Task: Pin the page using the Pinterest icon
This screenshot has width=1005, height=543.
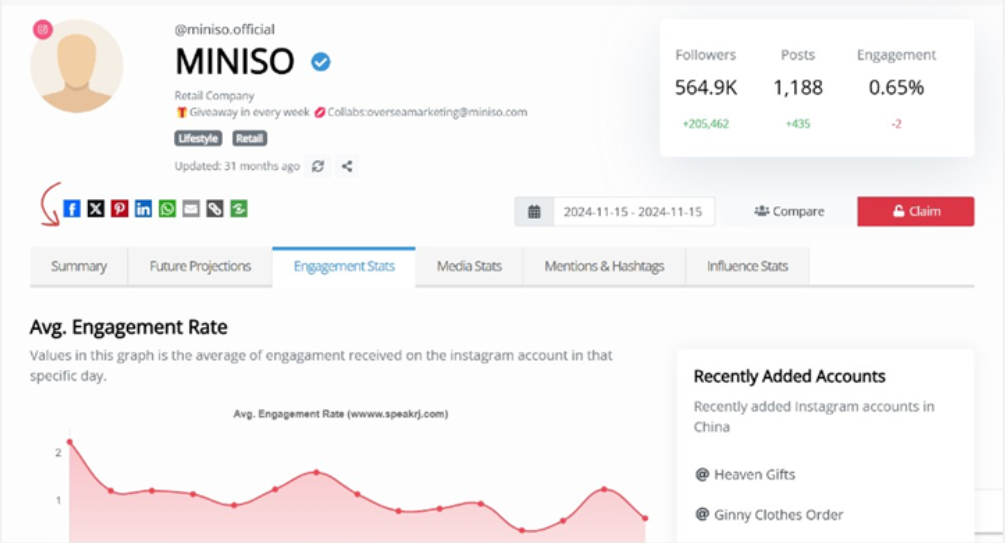Action: [x=119, y=209]
